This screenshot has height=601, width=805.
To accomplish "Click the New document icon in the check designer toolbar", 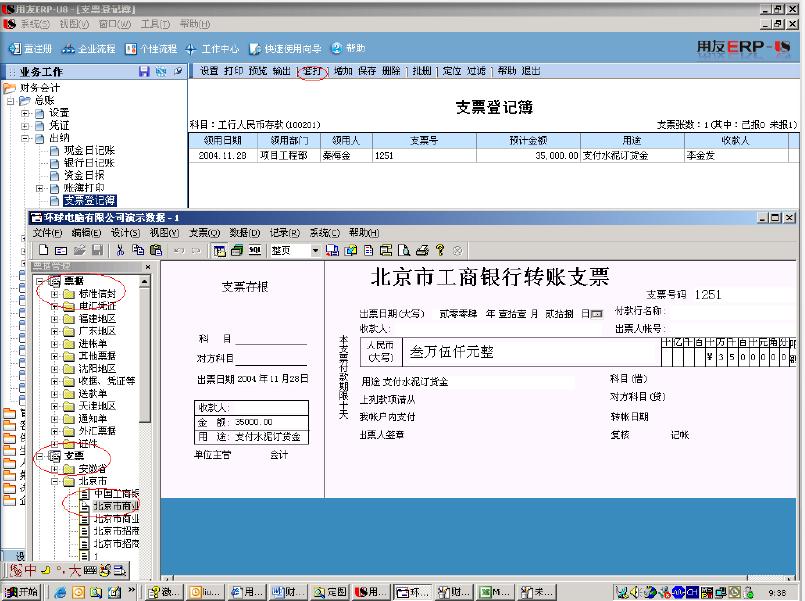I will pyautogui.click(x=44, y=250).
